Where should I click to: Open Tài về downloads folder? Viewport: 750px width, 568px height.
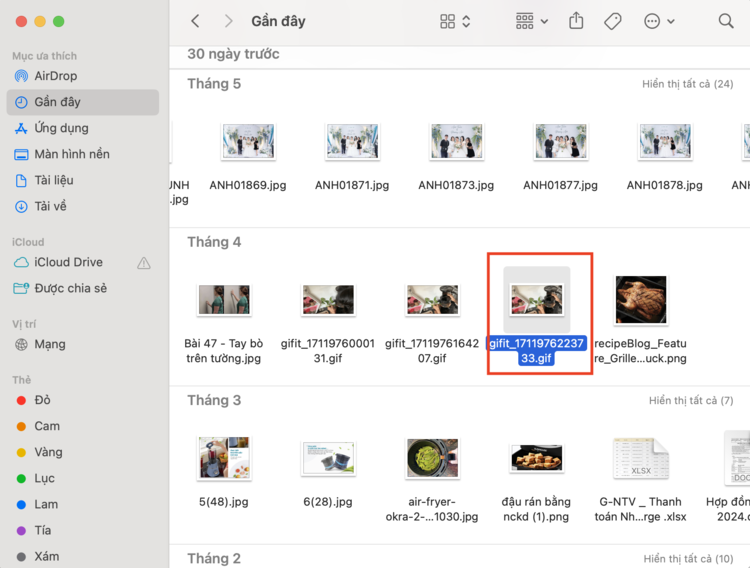(x=83, y=206)
